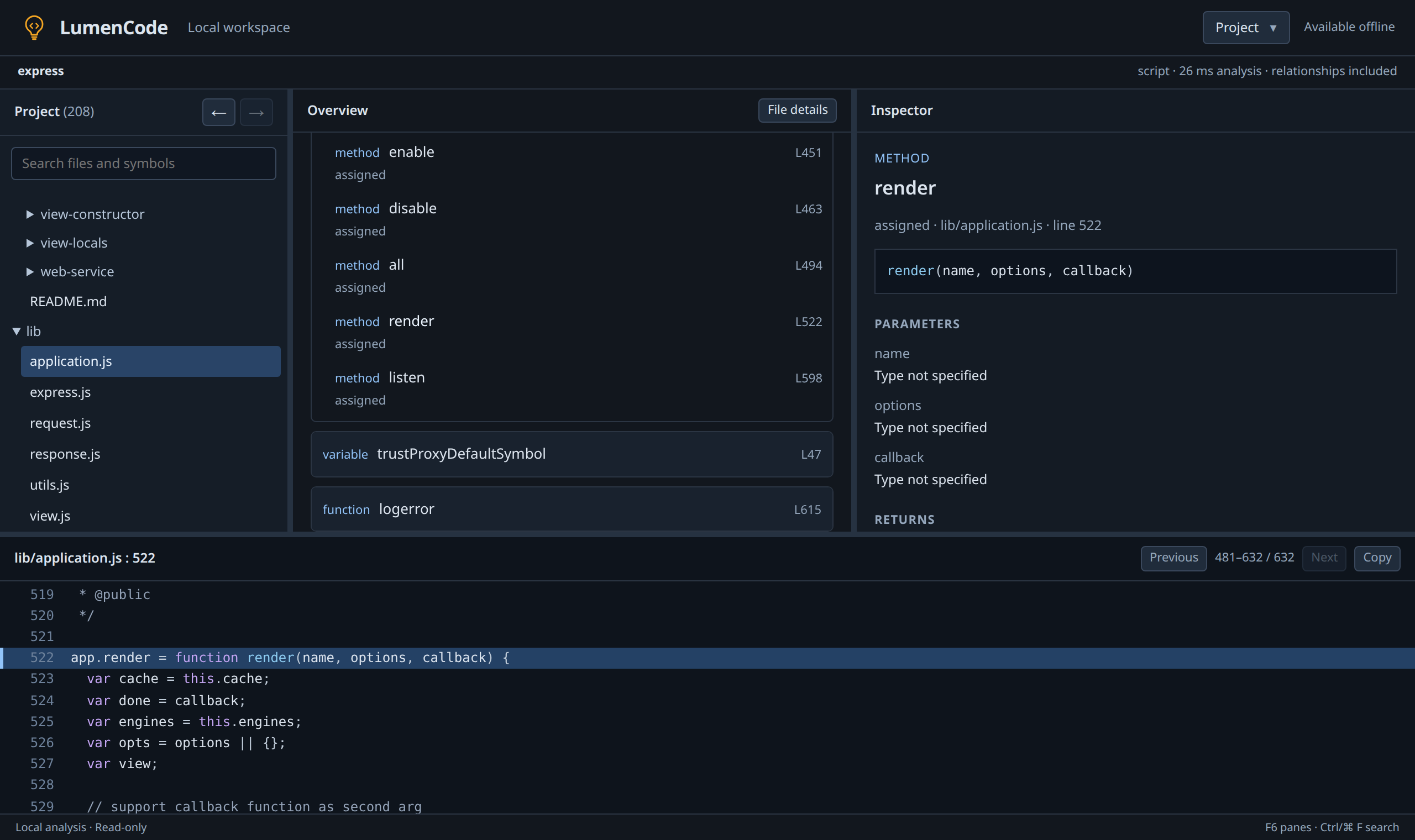Open the trustProxyDefaultSymbol variable card
This screenshot has height=840, width=1415.
tap(572, 454)
